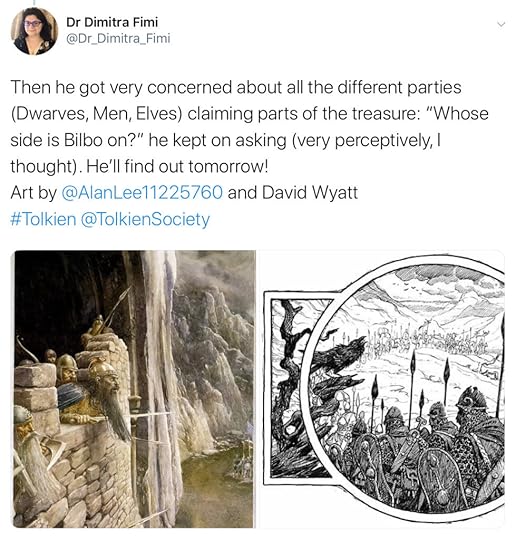Visit the @TolkienSociety mention
516x540 pixels.
(145, 219)
